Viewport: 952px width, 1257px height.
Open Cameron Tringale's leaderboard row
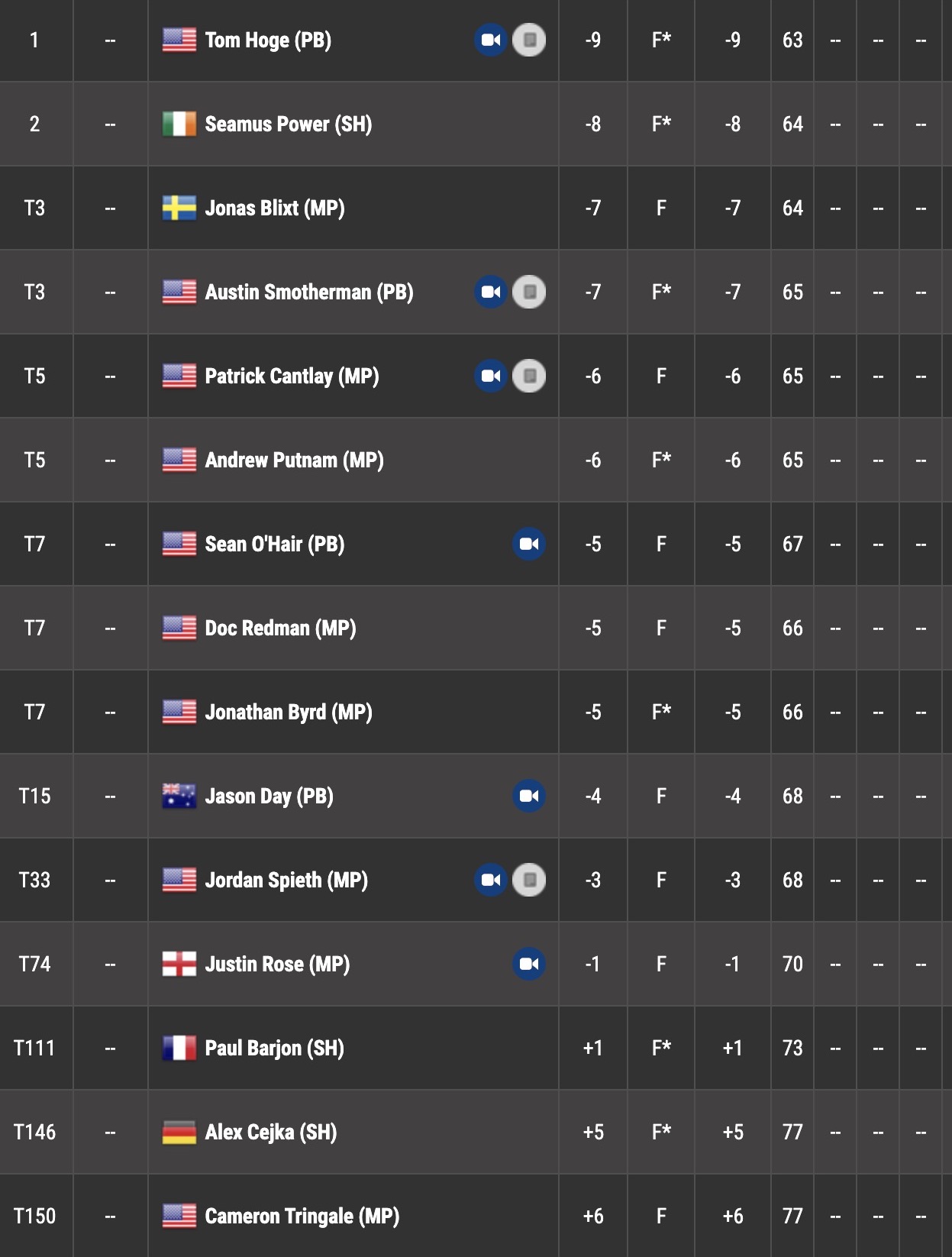[x=476, y=1216]
